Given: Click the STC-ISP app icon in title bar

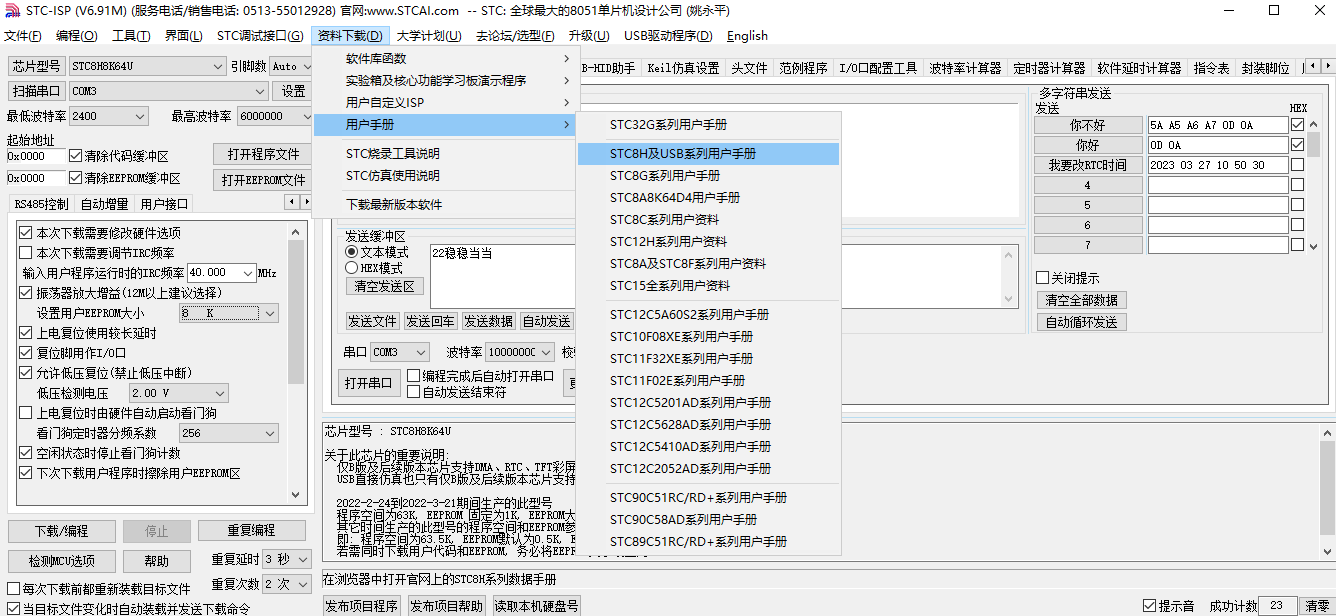Looking at the screenshot, I should tap(12, 10).
